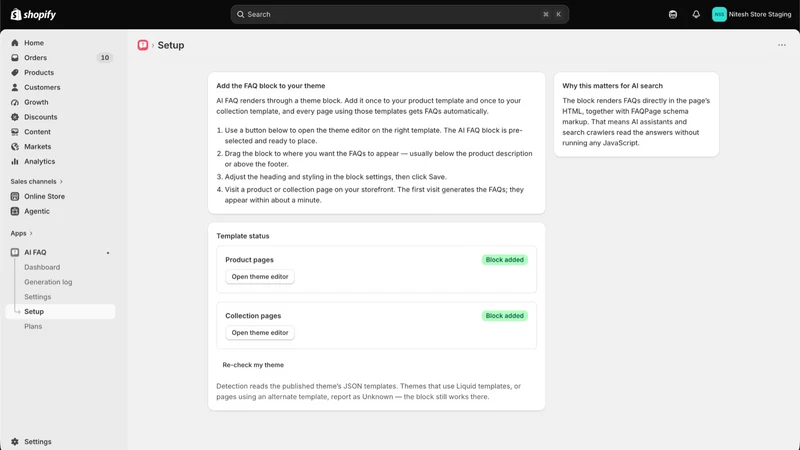800x450 pixels.
Task: Open AI FAQ Settings subpage
Action: (x=37, y=297)
